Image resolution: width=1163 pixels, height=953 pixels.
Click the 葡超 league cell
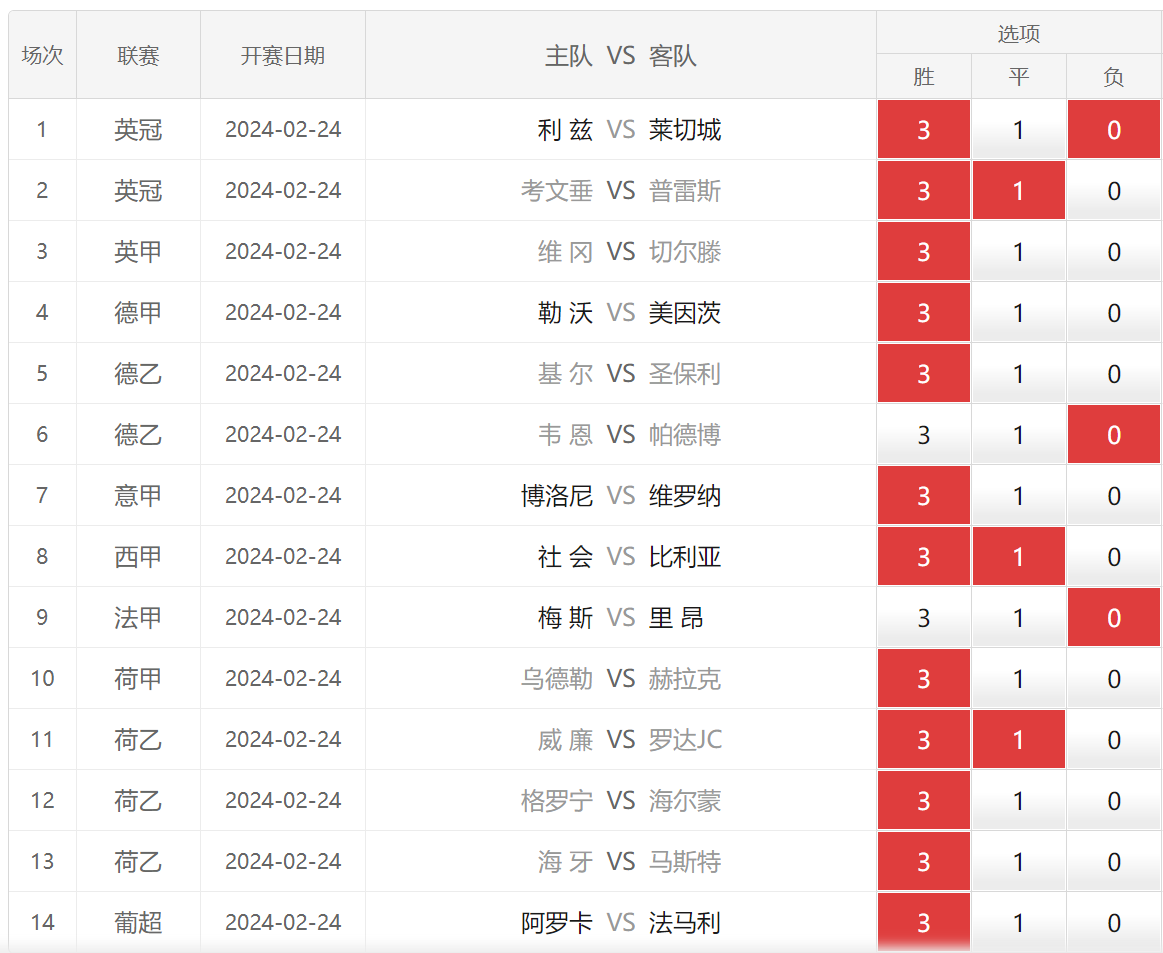coord(138,922)
